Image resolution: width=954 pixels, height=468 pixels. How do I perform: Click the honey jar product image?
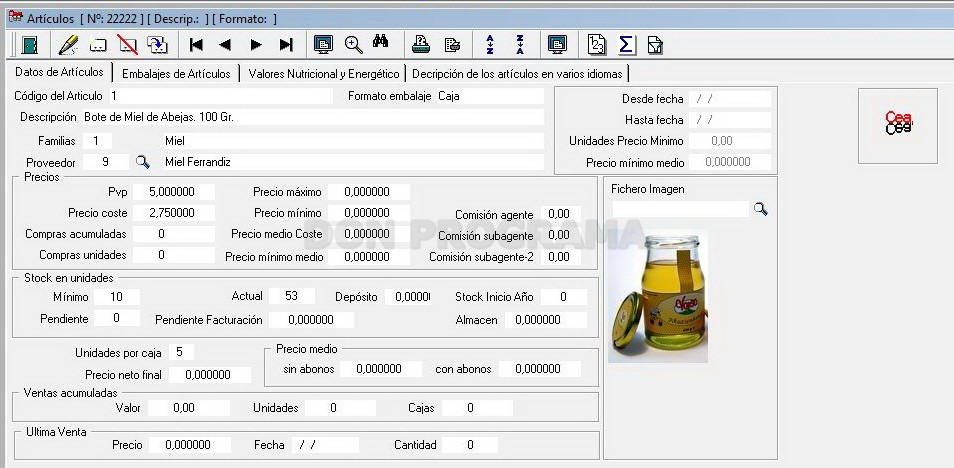(x=658, y=295)
